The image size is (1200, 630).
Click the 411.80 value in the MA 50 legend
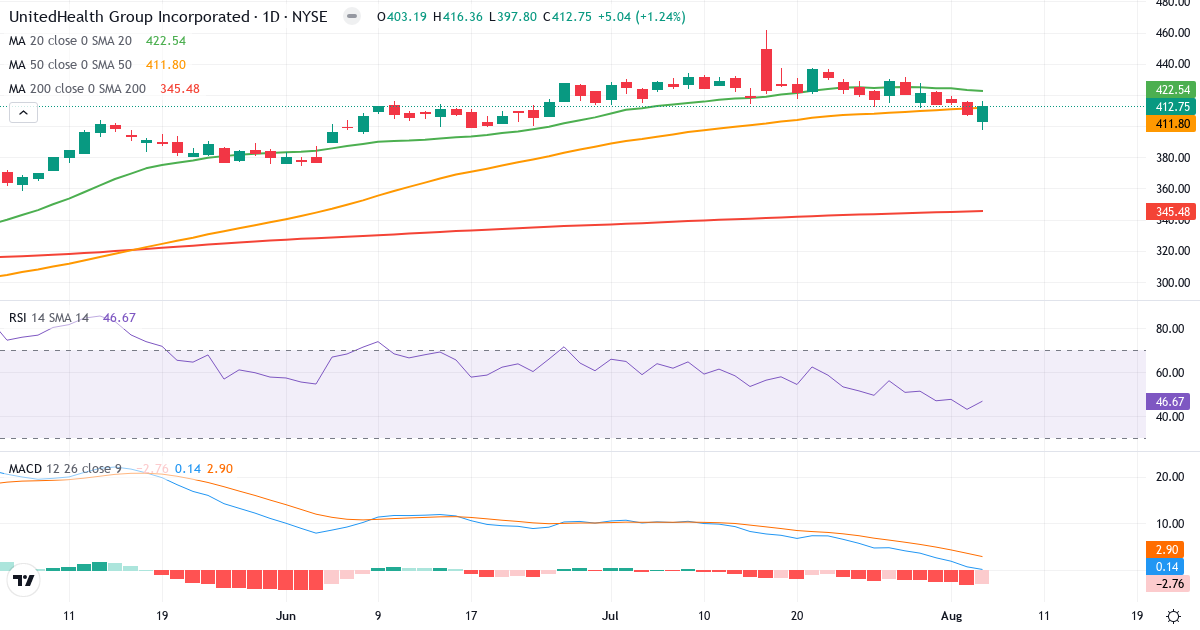(x=165, y=65)
